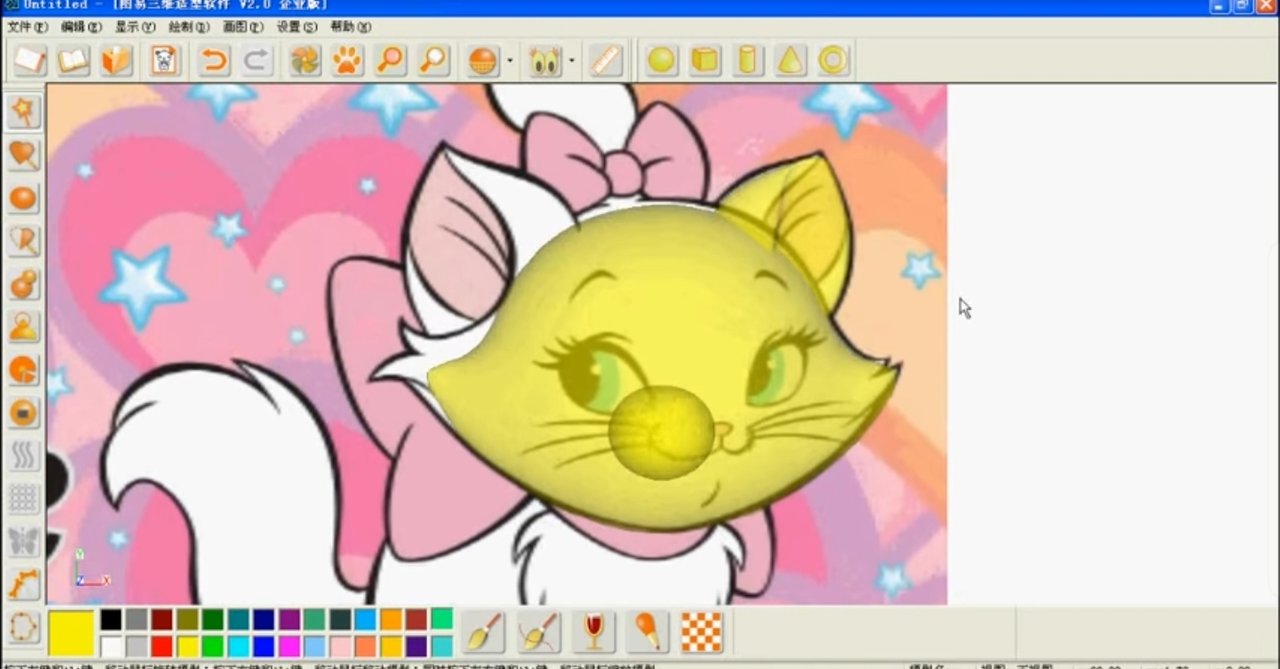Select the paint brush tool
The width and height of the screenshot is (1280, 669).
pos(483,632)
